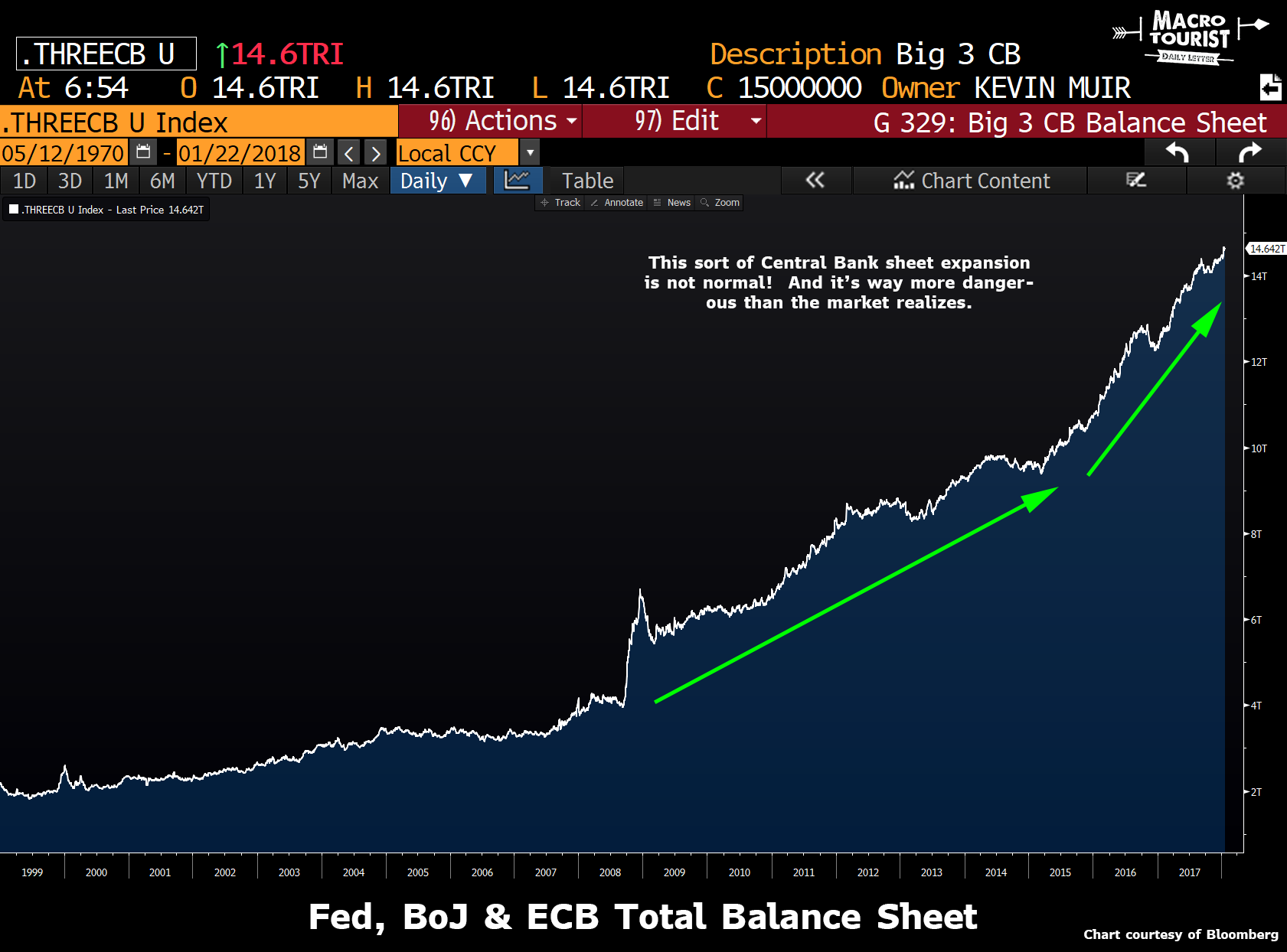Click the 6T y-axis label

[x=1256, y=620]
